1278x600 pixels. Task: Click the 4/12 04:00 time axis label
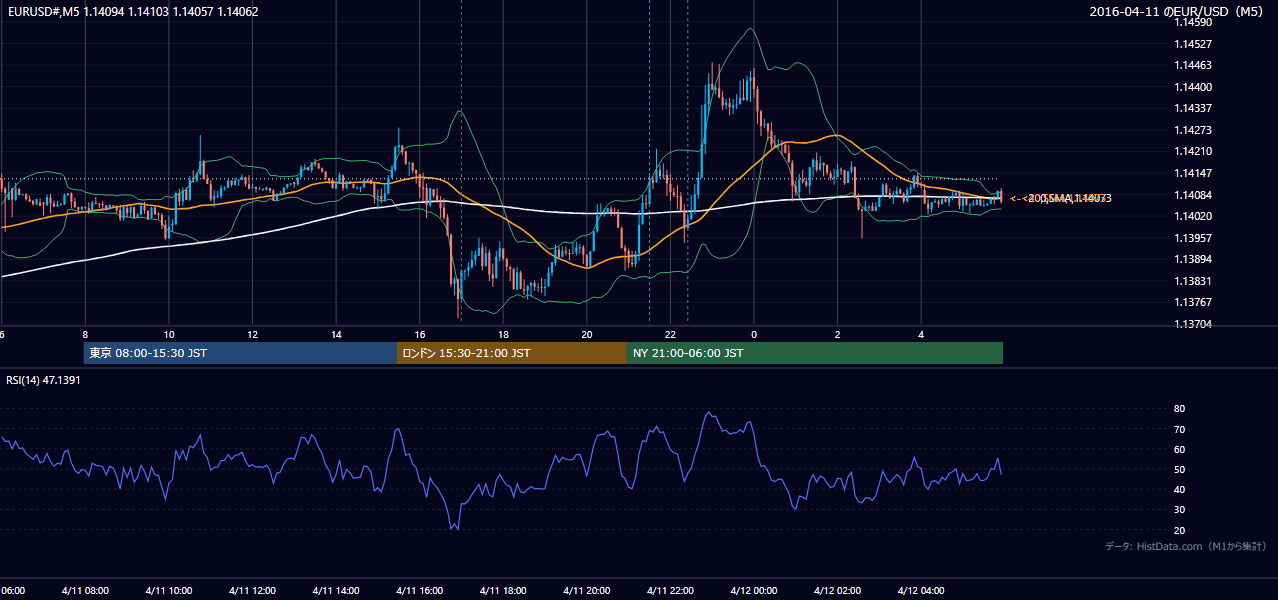tap(921, 590)
